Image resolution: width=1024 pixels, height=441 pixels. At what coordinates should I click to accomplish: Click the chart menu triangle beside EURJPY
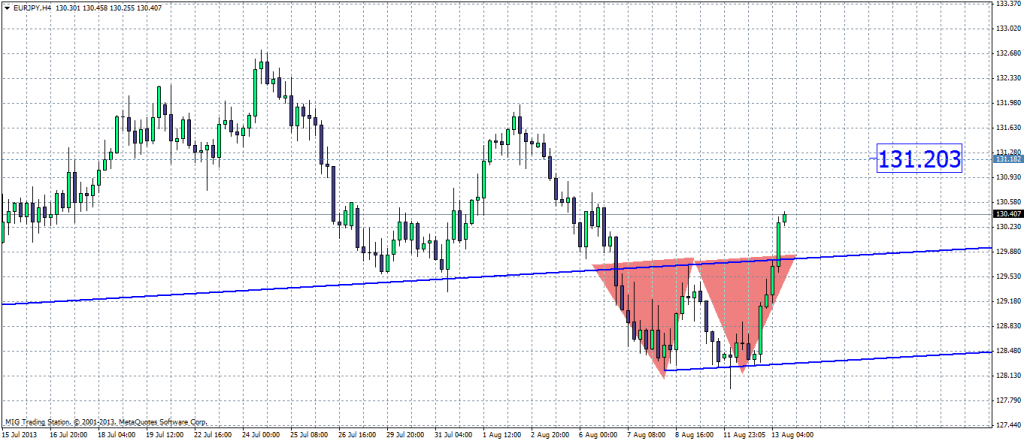coord(6,9)
